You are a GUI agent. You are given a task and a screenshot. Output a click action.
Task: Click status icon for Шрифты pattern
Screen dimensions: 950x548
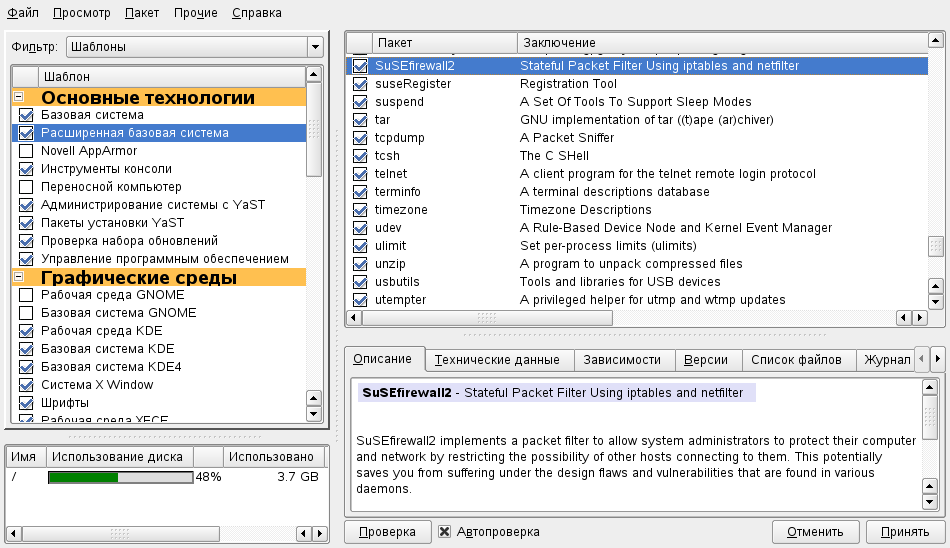click(x=26, y=403)
